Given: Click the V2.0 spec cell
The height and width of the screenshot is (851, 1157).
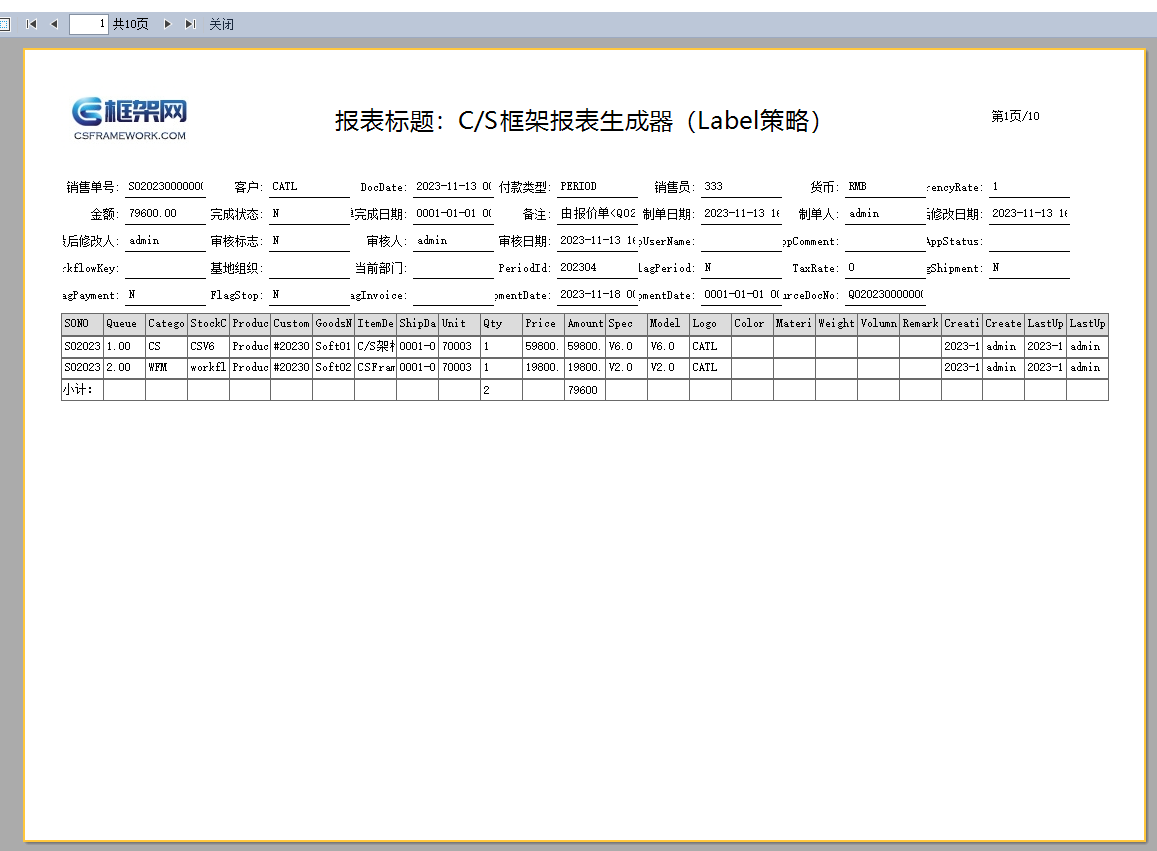Looking at the screenshot, I should pos(626,368).
